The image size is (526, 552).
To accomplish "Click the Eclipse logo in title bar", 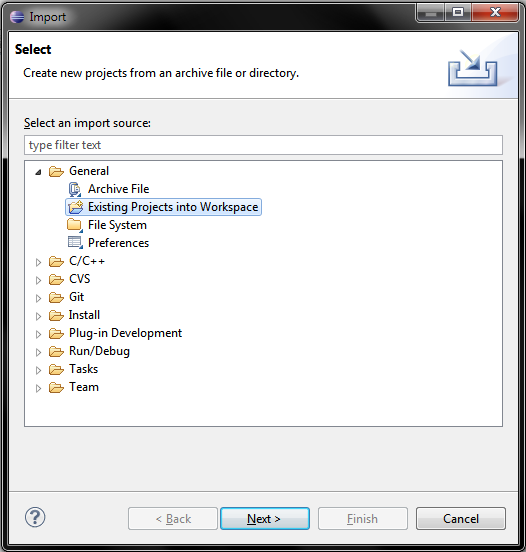I will coord(17,17).
